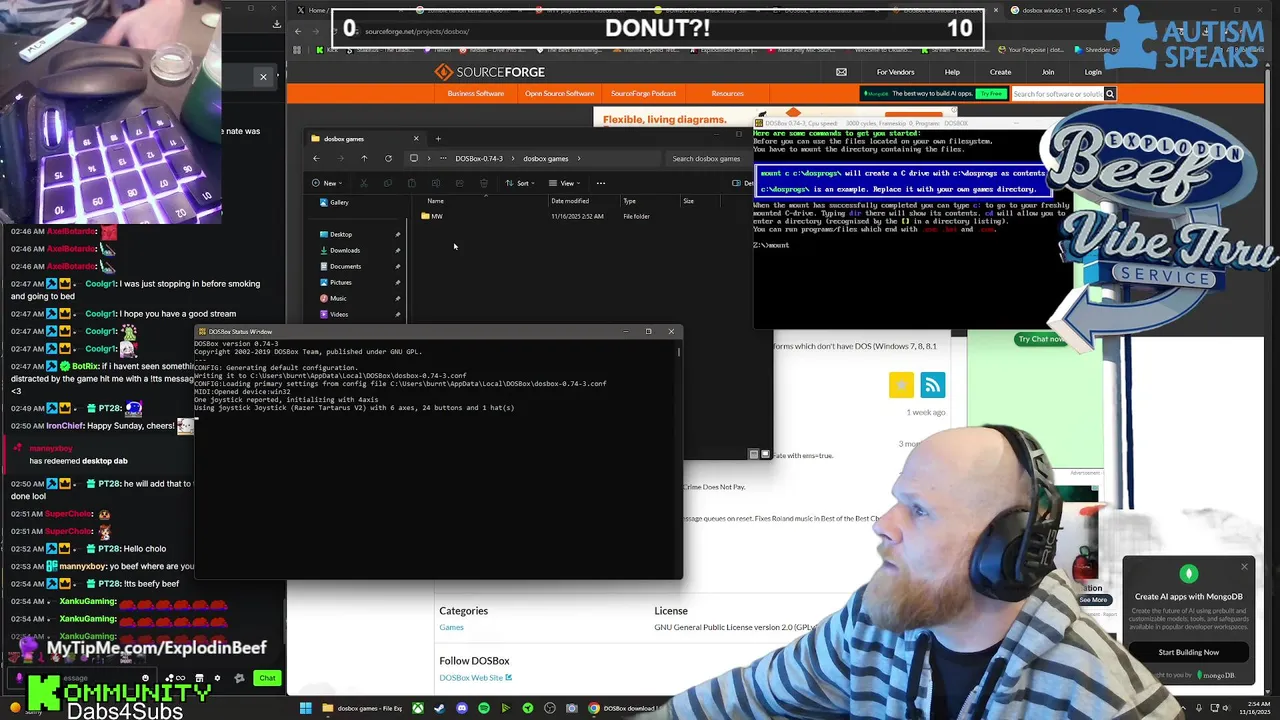The image size is (1280, 720).
Task: Close the dosbox games Explorer tab
Action: tap(416, 138)
